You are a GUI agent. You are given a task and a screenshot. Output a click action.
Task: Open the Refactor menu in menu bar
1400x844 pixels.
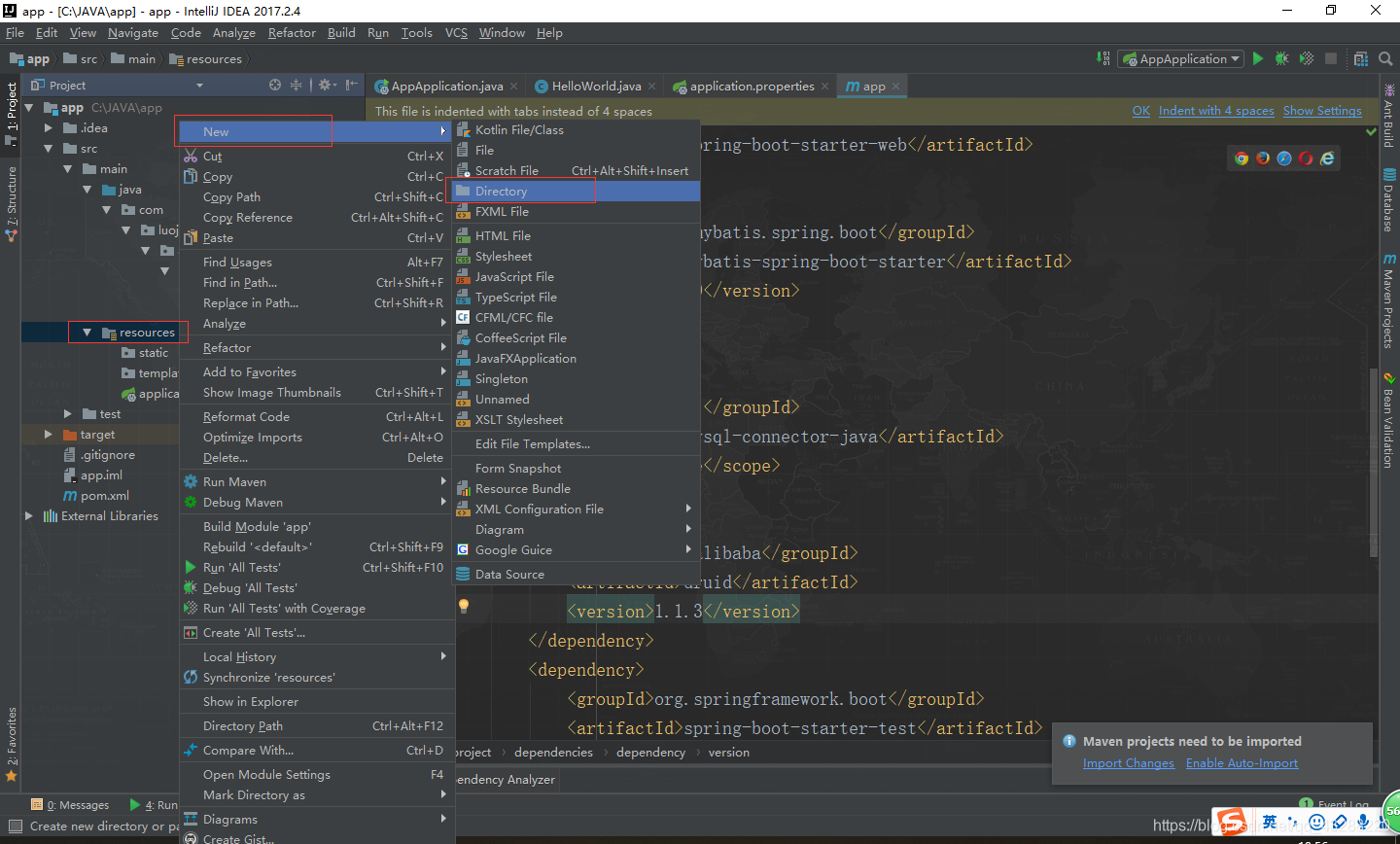pyautogui.click(x=292, y=33)
